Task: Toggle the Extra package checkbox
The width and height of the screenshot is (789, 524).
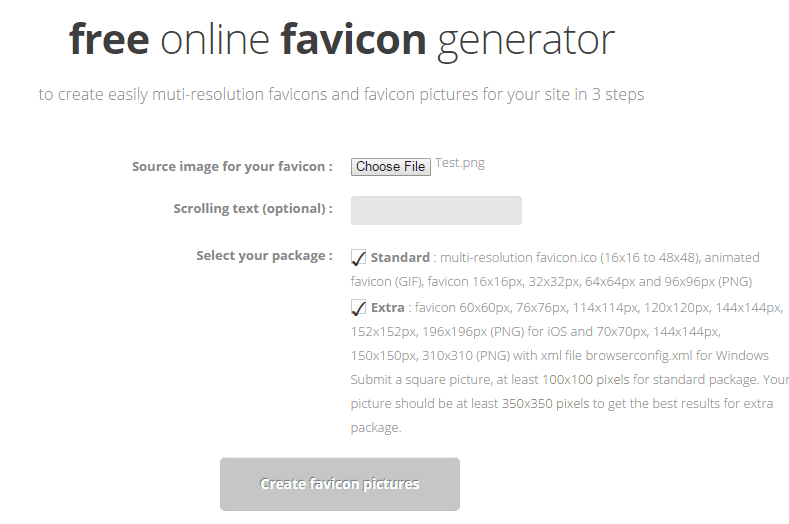Action: 358,308
